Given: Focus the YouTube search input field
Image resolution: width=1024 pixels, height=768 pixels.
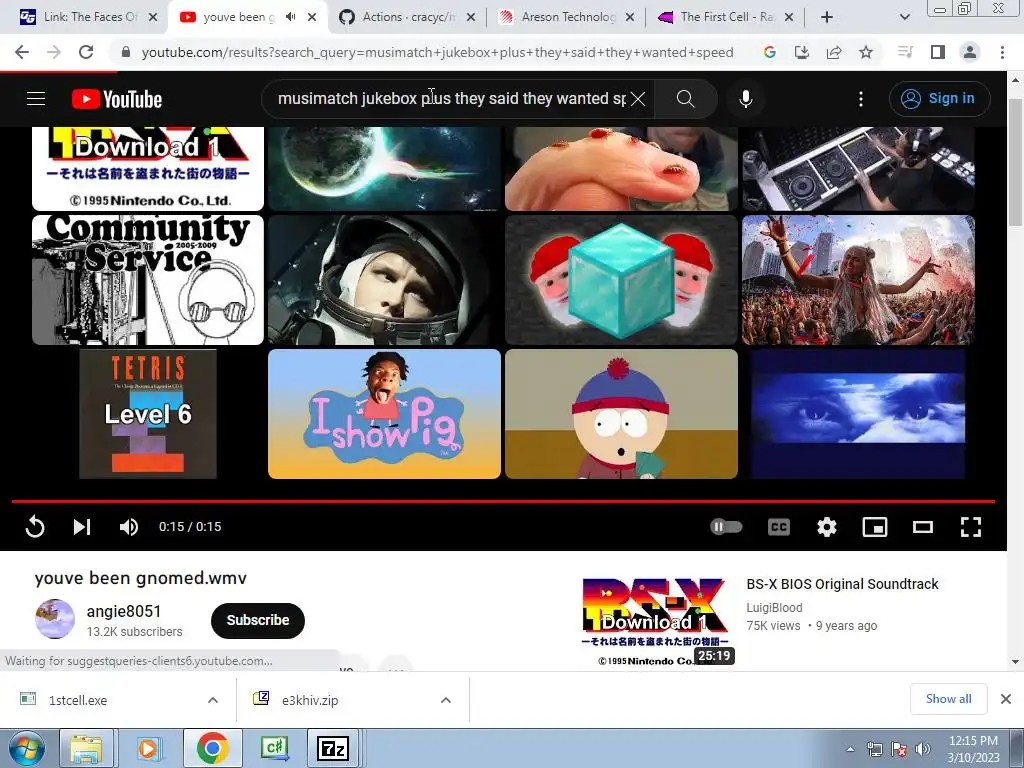Looking at the screenshot, I should tap(451, 99).
